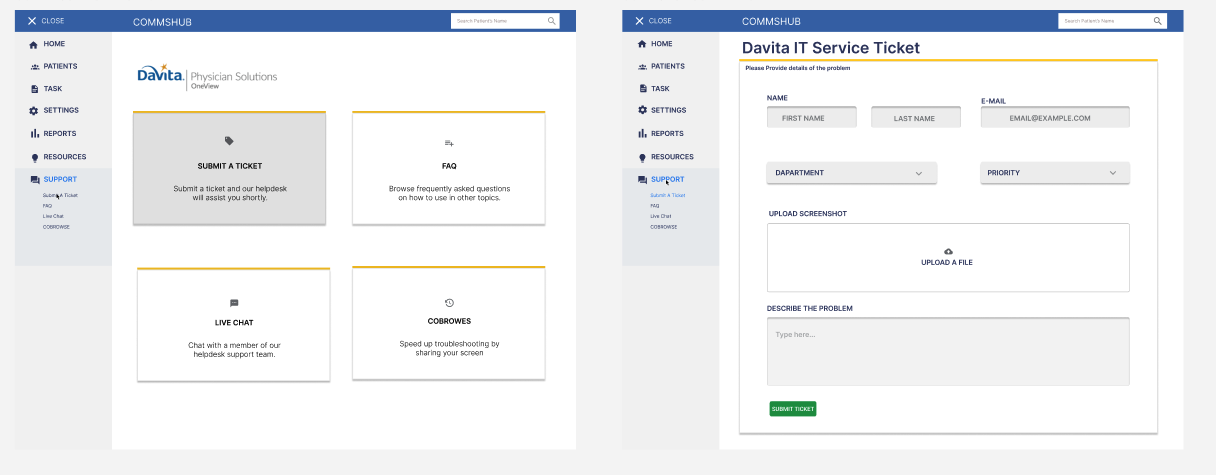Click the search magnifier icon in the left screen
The width and height of the screenshot is (1216, 475).
click(x=551, y=21)
